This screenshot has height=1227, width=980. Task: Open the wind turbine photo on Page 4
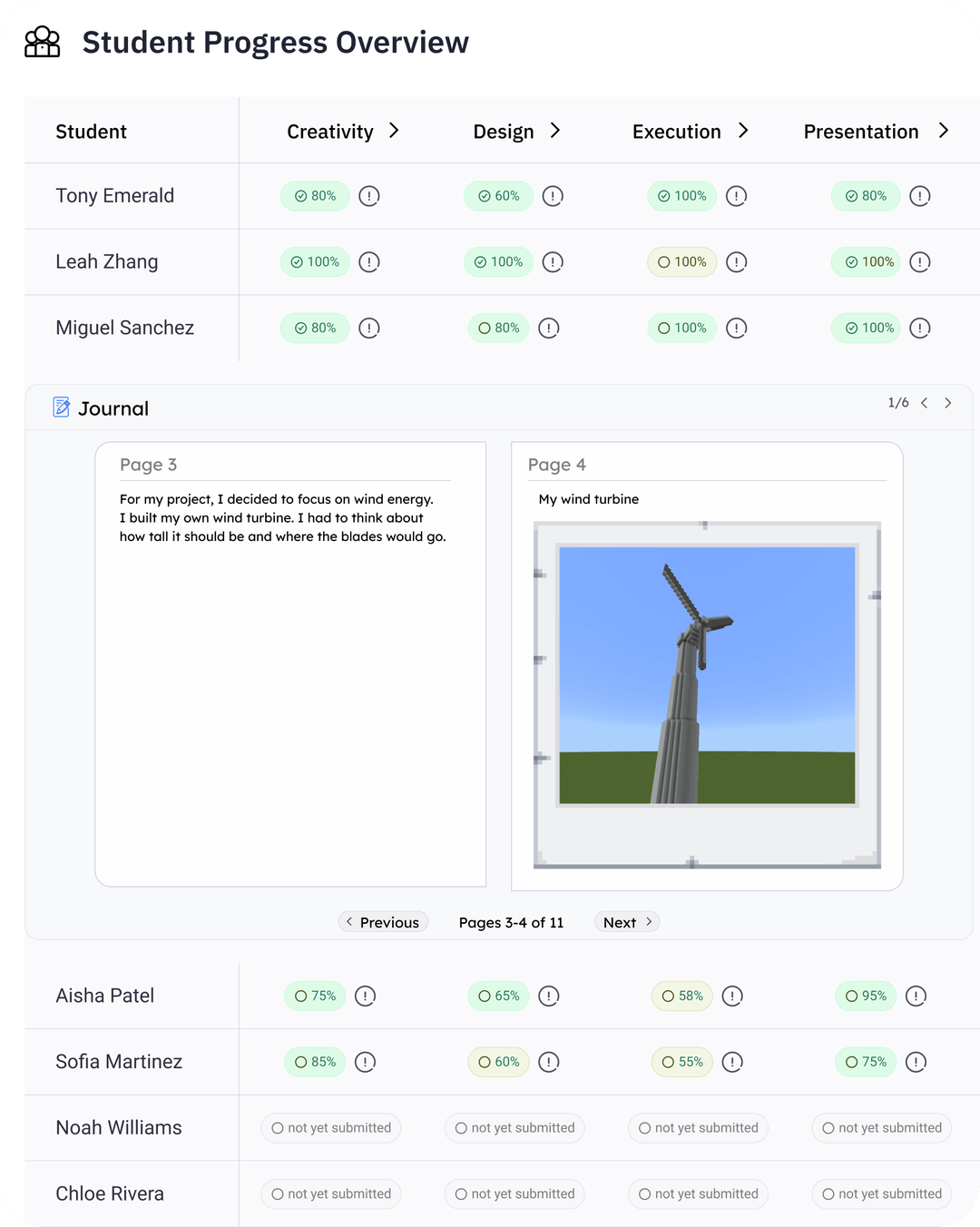707,674
